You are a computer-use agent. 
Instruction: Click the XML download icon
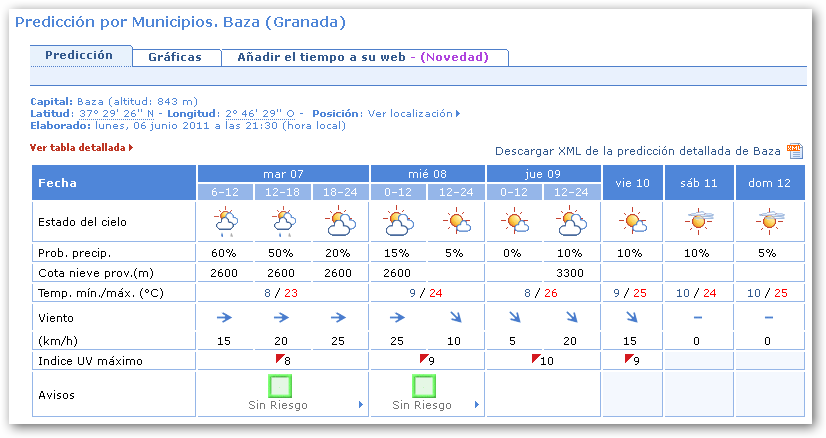(795, 151)
